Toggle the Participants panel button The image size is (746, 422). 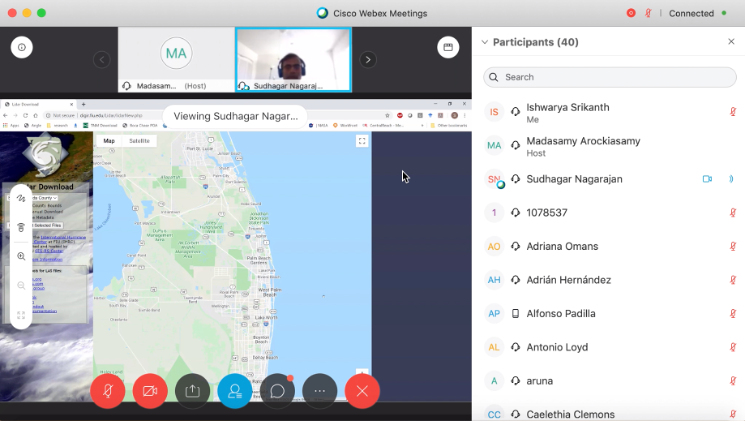coord(235,391)
